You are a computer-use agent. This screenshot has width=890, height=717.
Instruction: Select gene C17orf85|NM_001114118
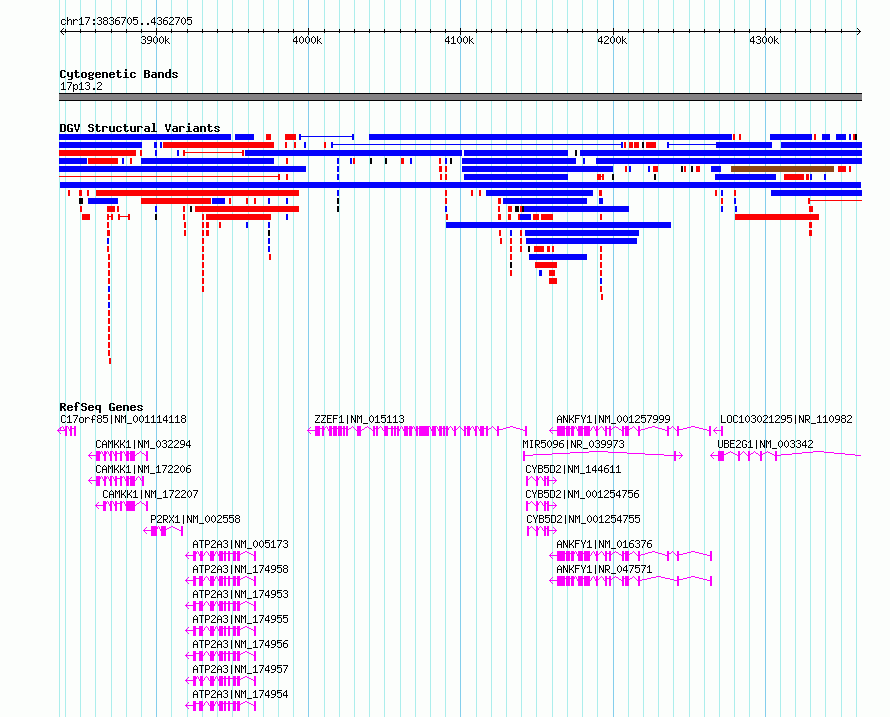click(x=123, y=419)
